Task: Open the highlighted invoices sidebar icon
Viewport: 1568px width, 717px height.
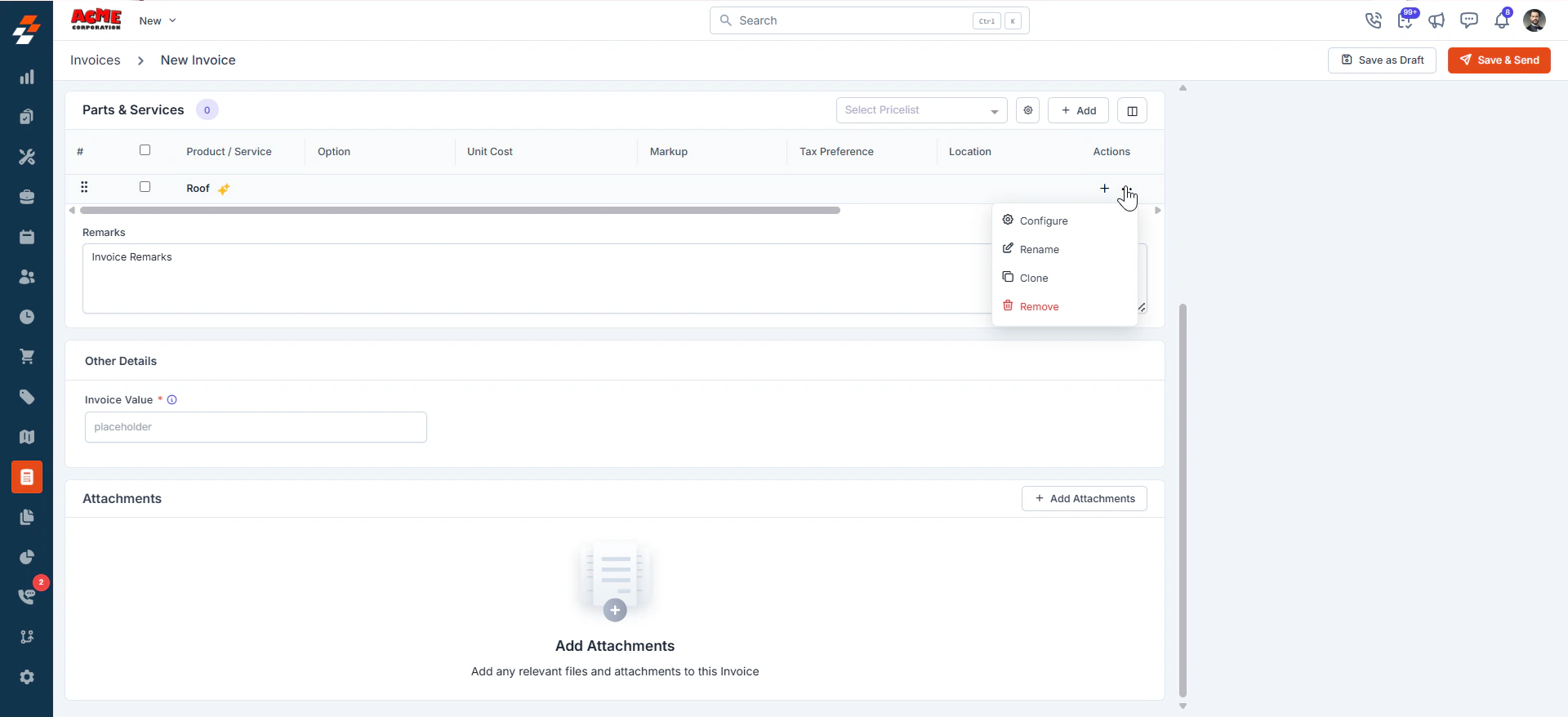Action: click(27, 477)
